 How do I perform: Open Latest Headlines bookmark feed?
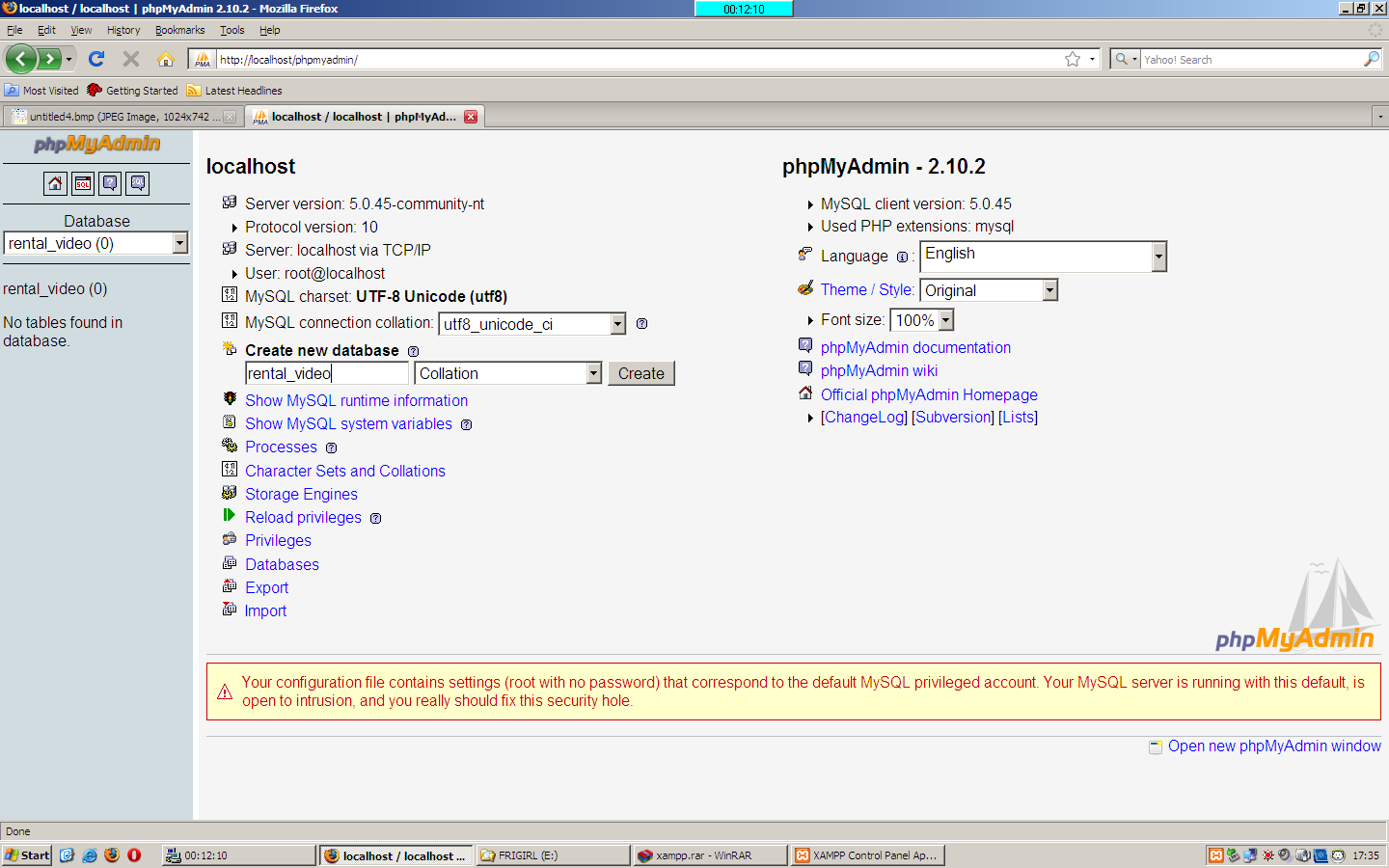[234, 90]
